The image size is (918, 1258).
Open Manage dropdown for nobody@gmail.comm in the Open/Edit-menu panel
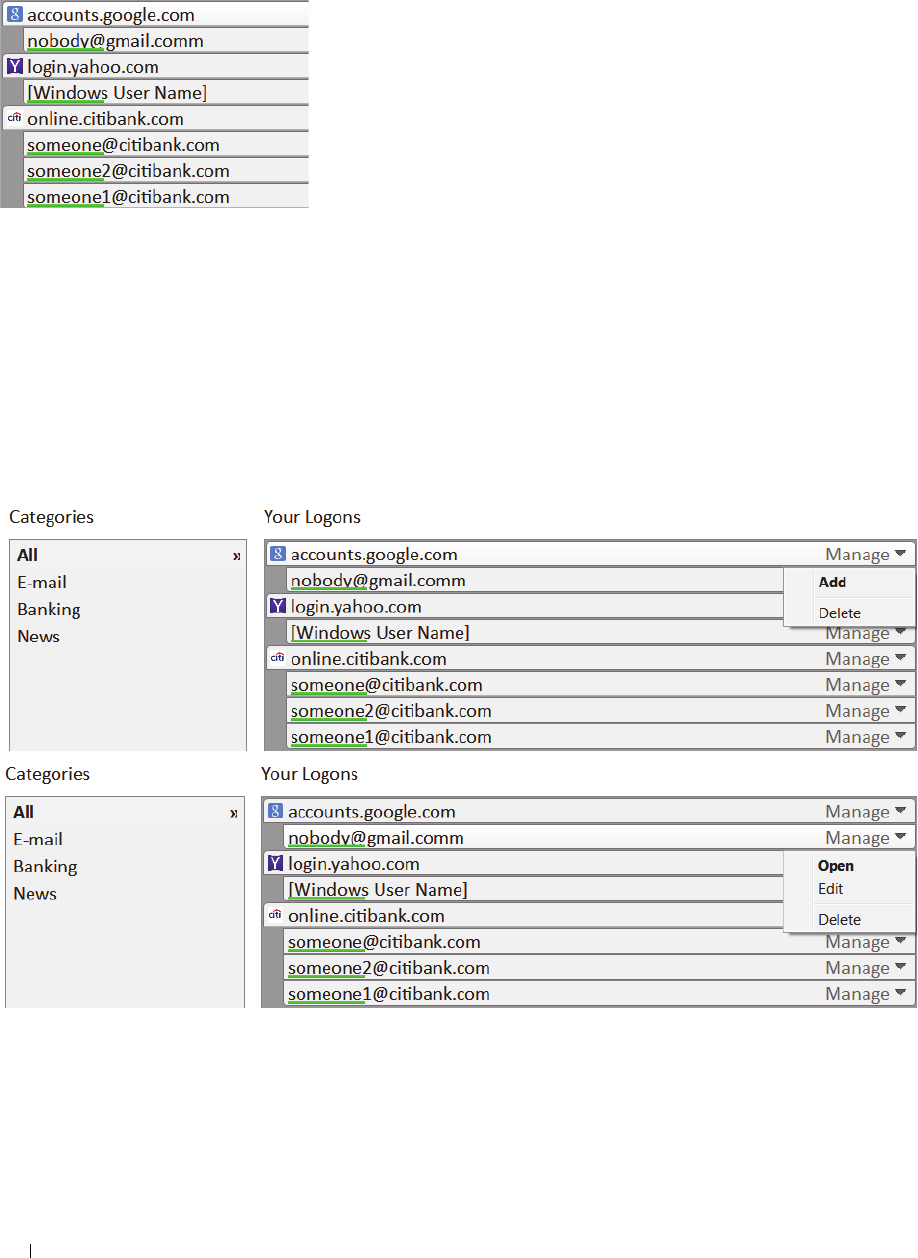point(866,838)
